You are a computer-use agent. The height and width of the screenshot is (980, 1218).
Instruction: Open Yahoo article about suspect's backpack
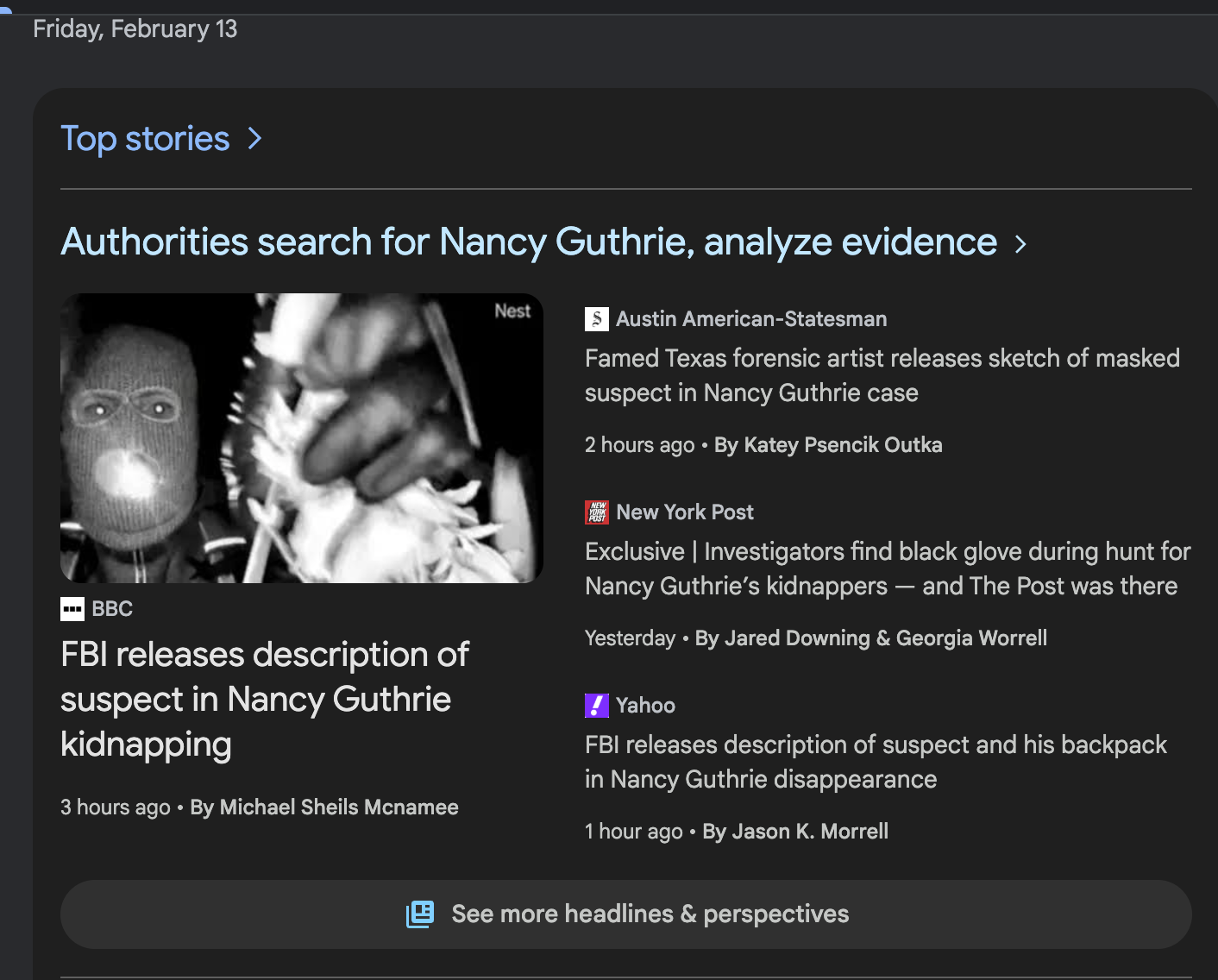tap(875, 762)
